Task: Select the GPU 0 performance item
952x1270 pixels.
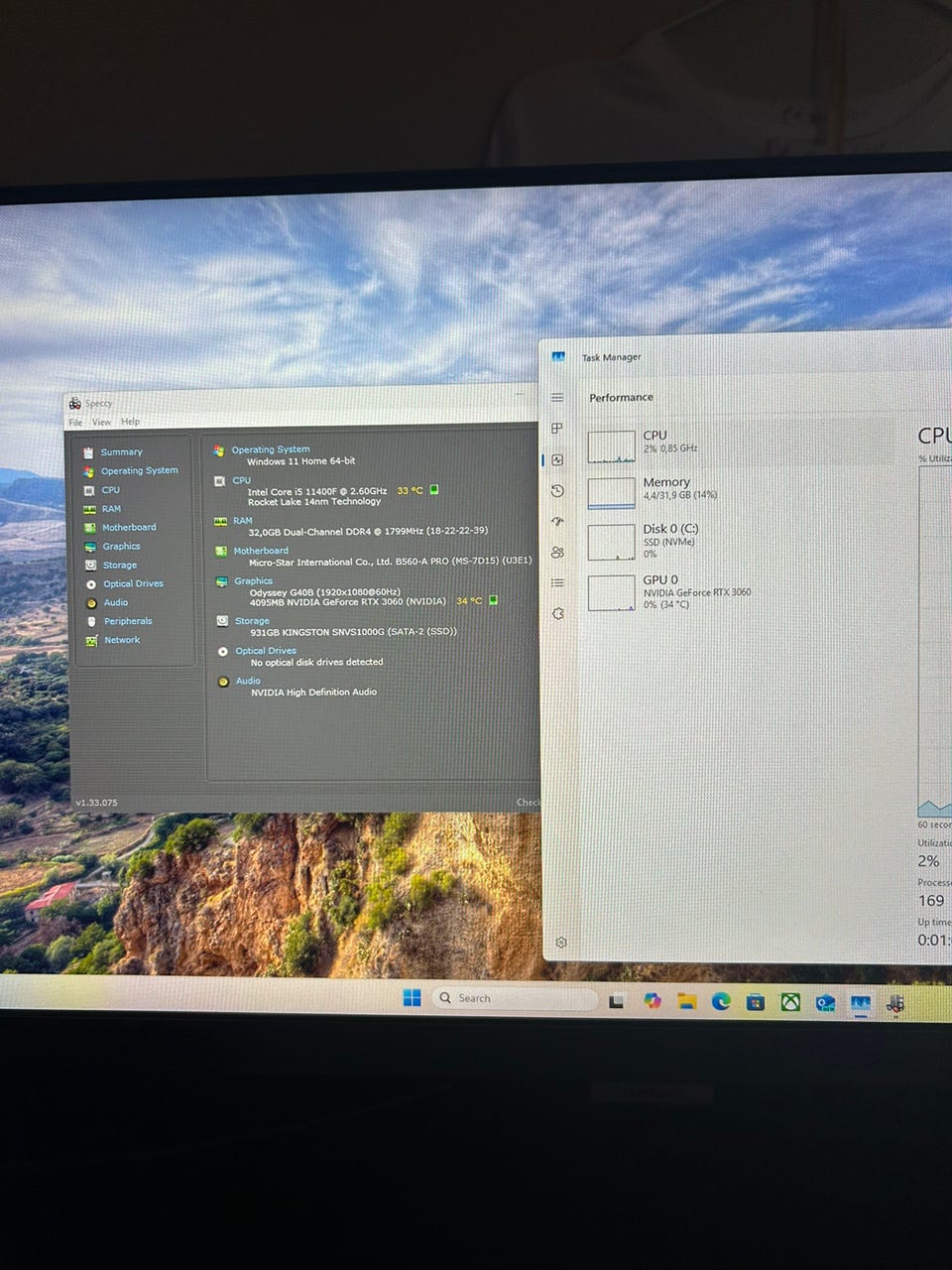Action: click(739, 591)
